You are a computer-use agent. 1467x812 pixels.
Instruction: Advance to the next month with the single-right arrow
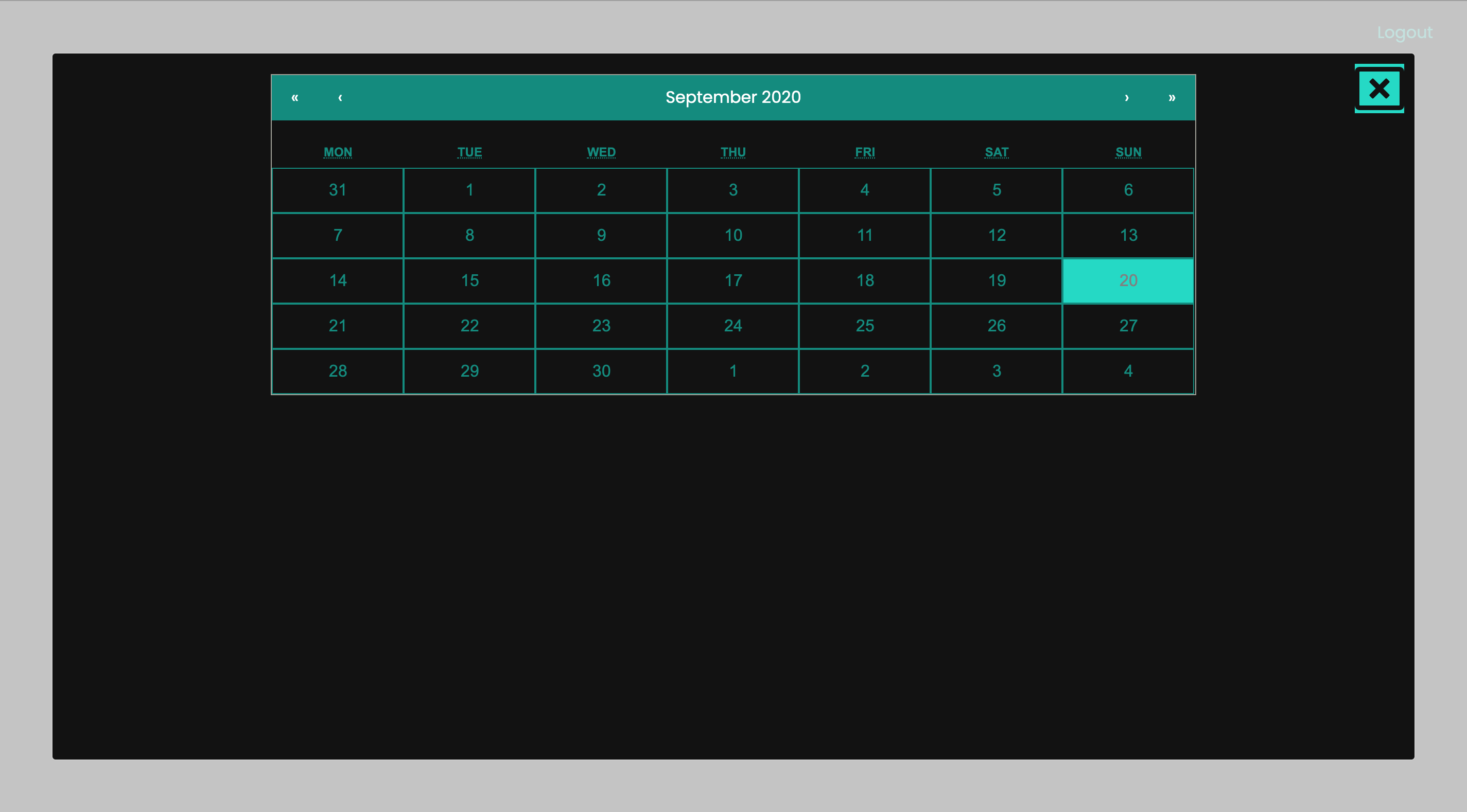click(1126, 97)
